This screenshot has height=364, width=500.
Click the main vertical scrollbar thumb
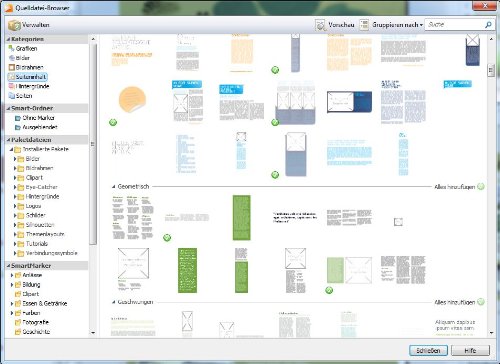(x=491, y=70)
